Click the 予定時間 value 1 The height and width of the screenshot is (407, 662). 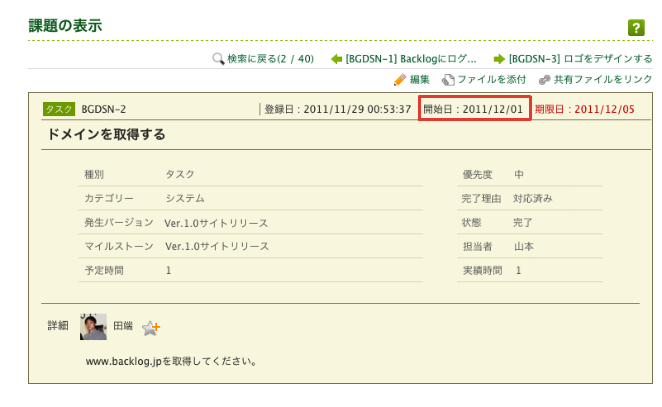coord(168,271)
